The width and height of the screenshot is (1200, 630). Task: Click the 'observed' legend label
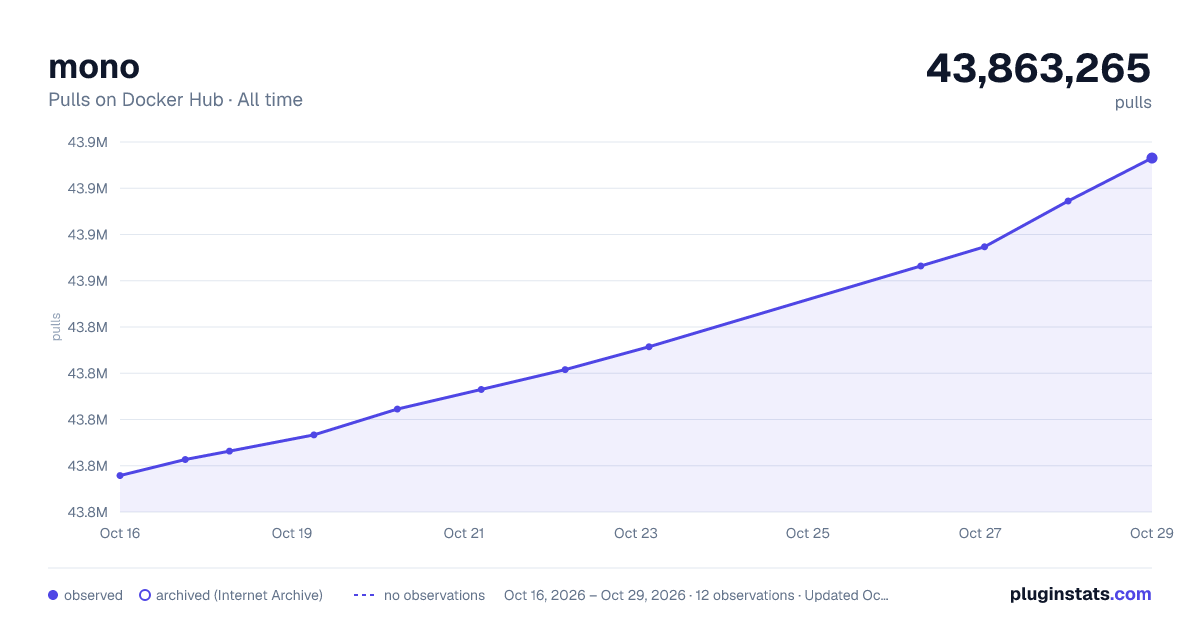pyautogui.click(x=93, y=595)
